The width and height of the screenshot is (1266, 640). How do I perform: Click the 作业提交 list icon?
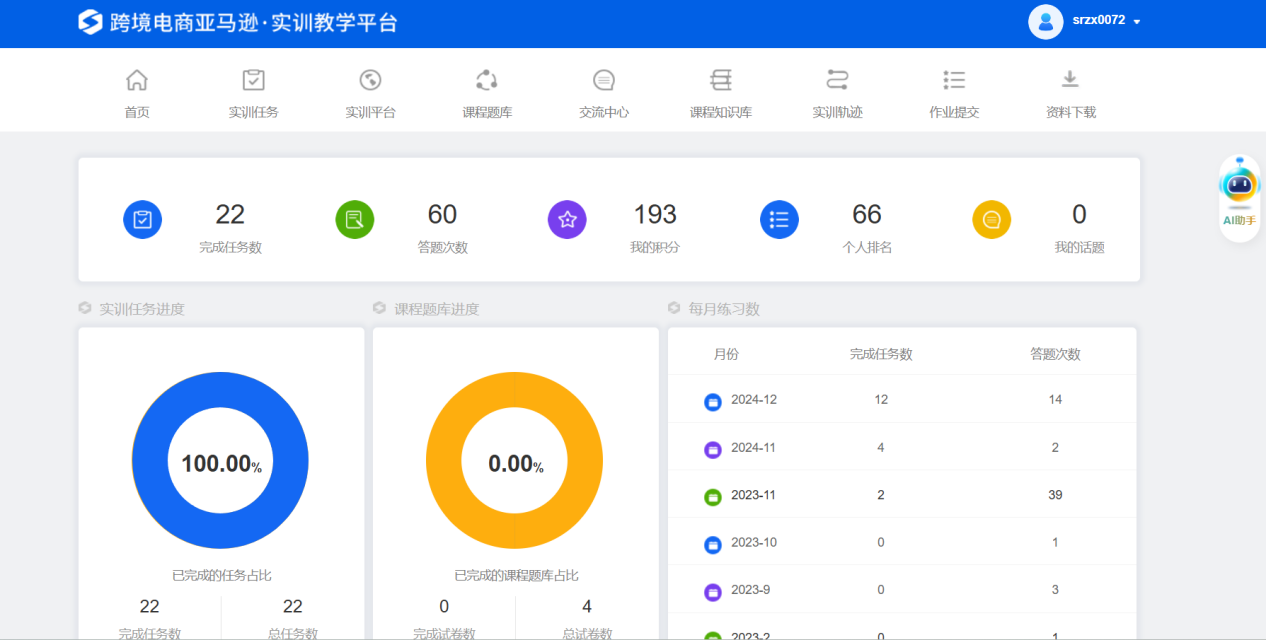tap(954, 80)
